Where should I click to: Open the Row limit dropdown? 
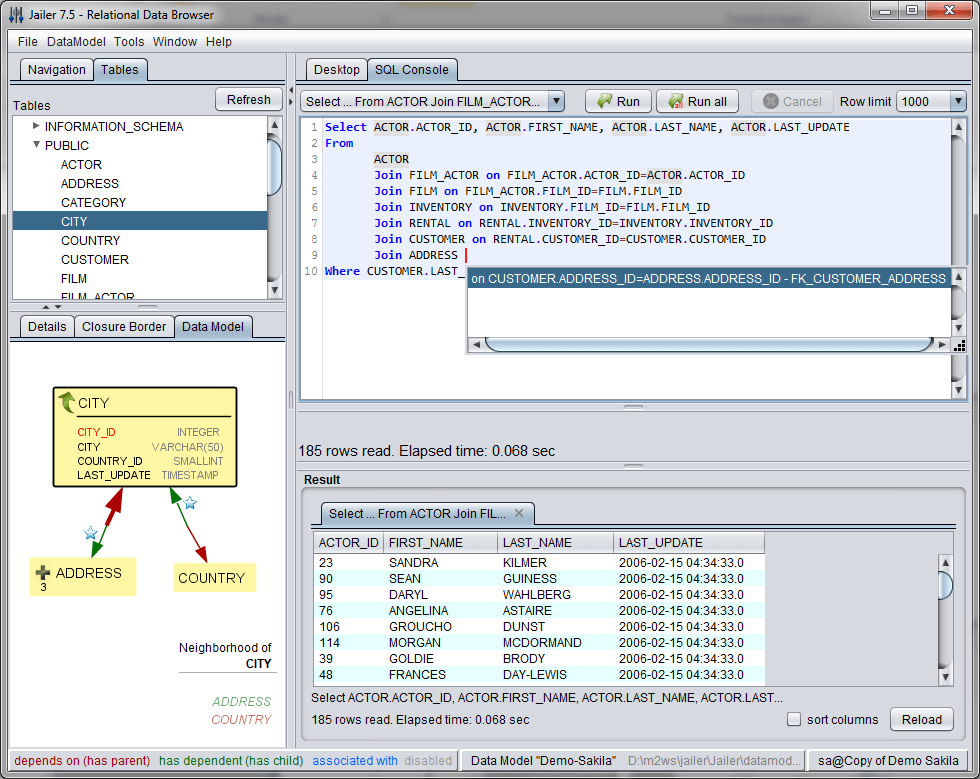[x=957, y=101]
